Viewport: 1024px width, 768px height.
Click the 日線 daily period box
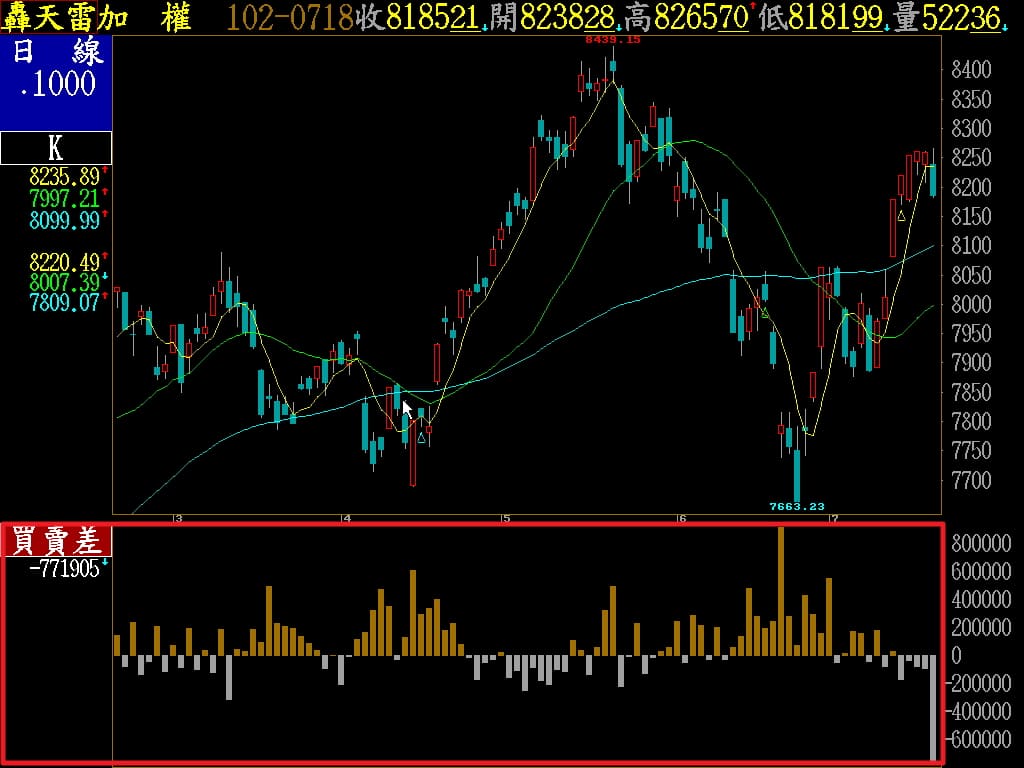(56, 70)
